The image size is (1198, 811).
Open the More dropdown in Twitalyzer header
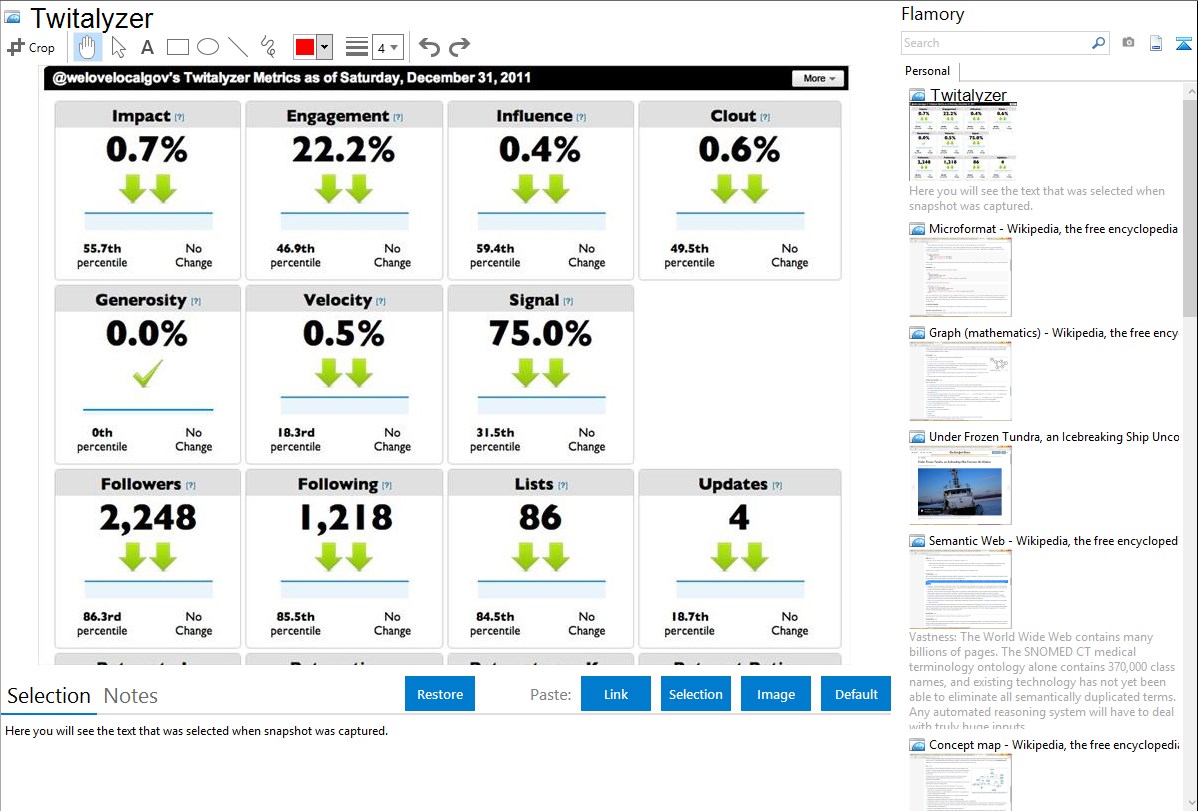click(818, 78)
